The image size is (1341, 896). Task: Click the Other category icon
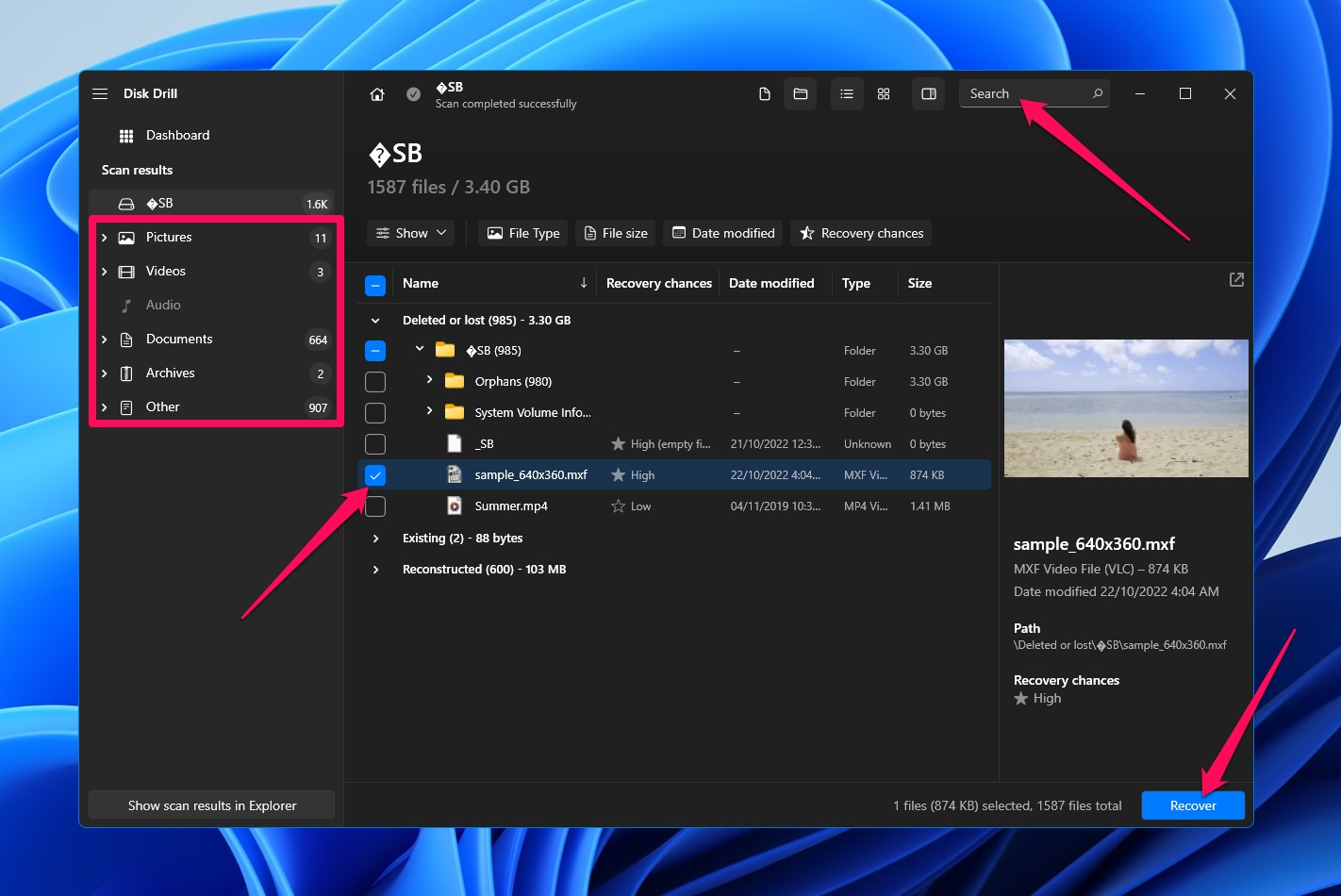(x=126, y=407)
